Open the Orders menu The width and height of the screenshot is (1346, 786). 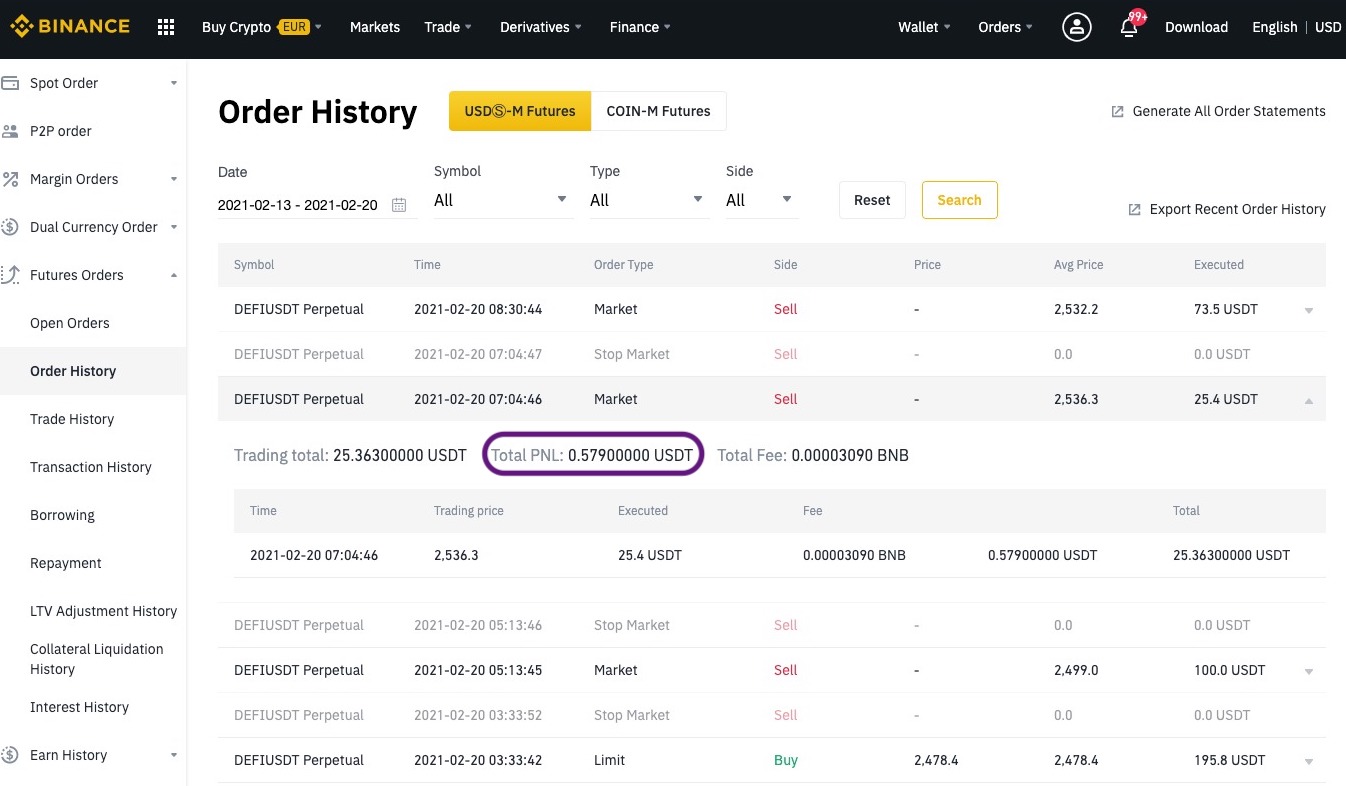1006,27
